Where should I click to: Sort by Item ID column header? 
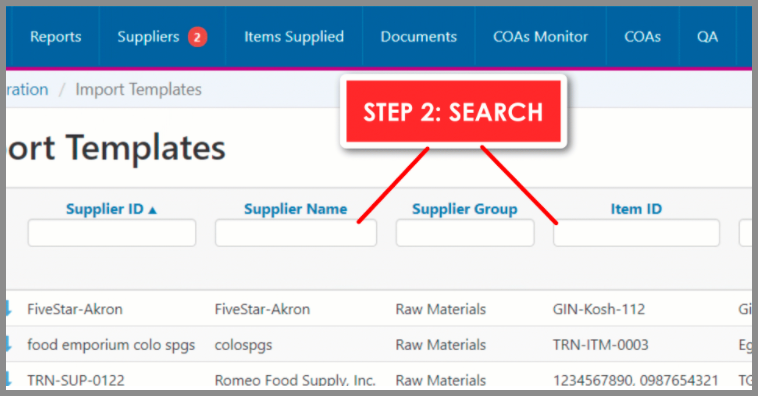pos(636,209)
